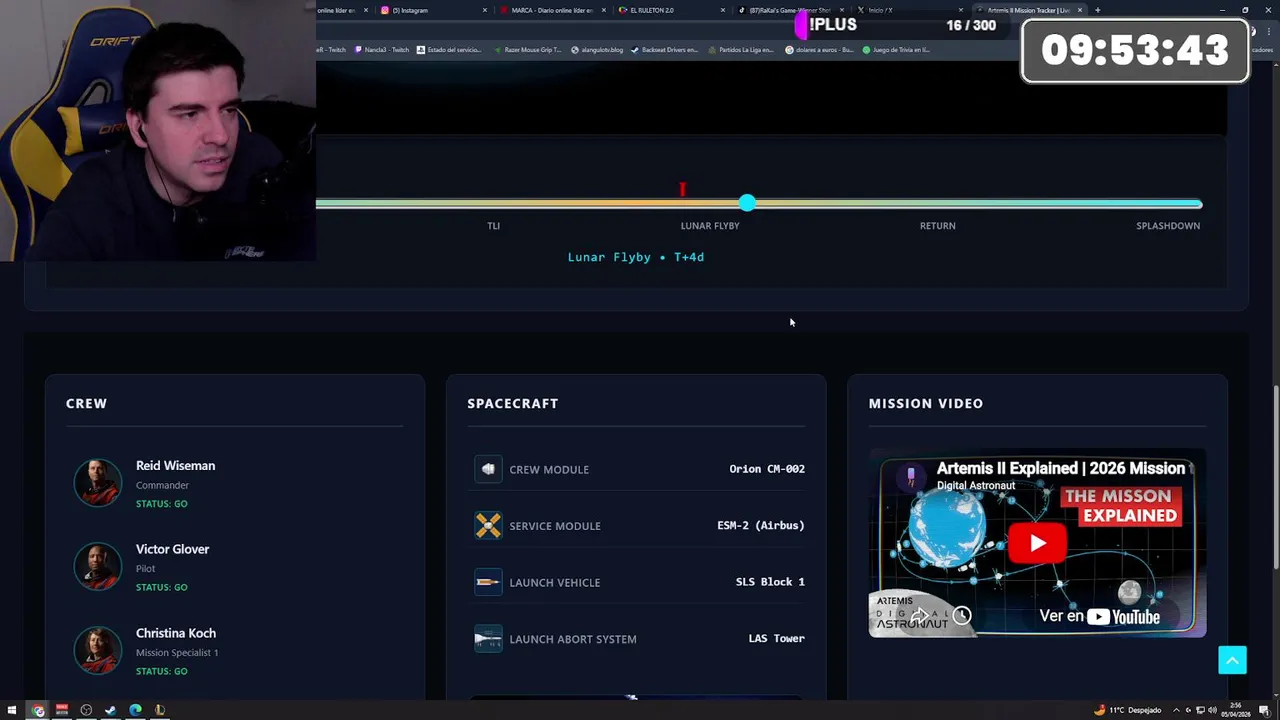The width and height of the screenshot is (1280, 720).
Task: Click Ver en YouTube link
Action: (x=1100, y=616)
